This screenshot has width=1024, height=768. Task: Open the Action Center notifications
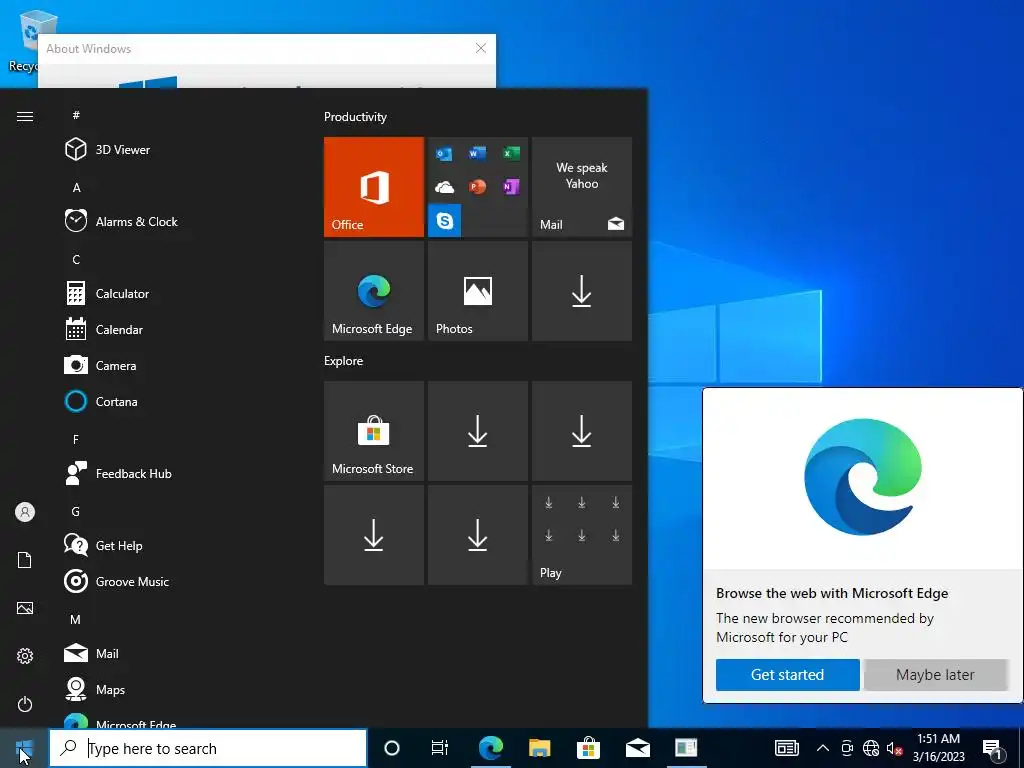[x=993, y=748]
